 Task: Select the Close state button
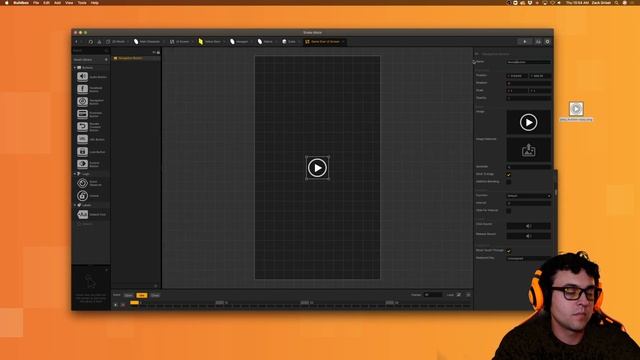click(155, 295)
